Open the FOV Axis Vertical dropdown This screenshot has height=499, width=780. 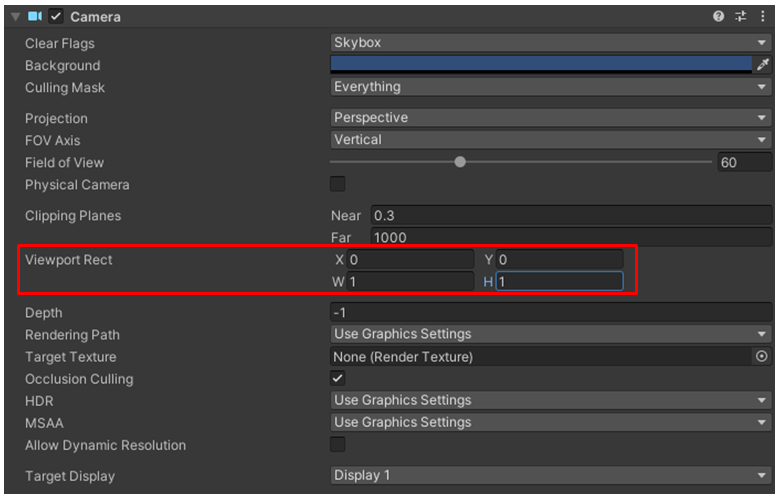point(551,140)
